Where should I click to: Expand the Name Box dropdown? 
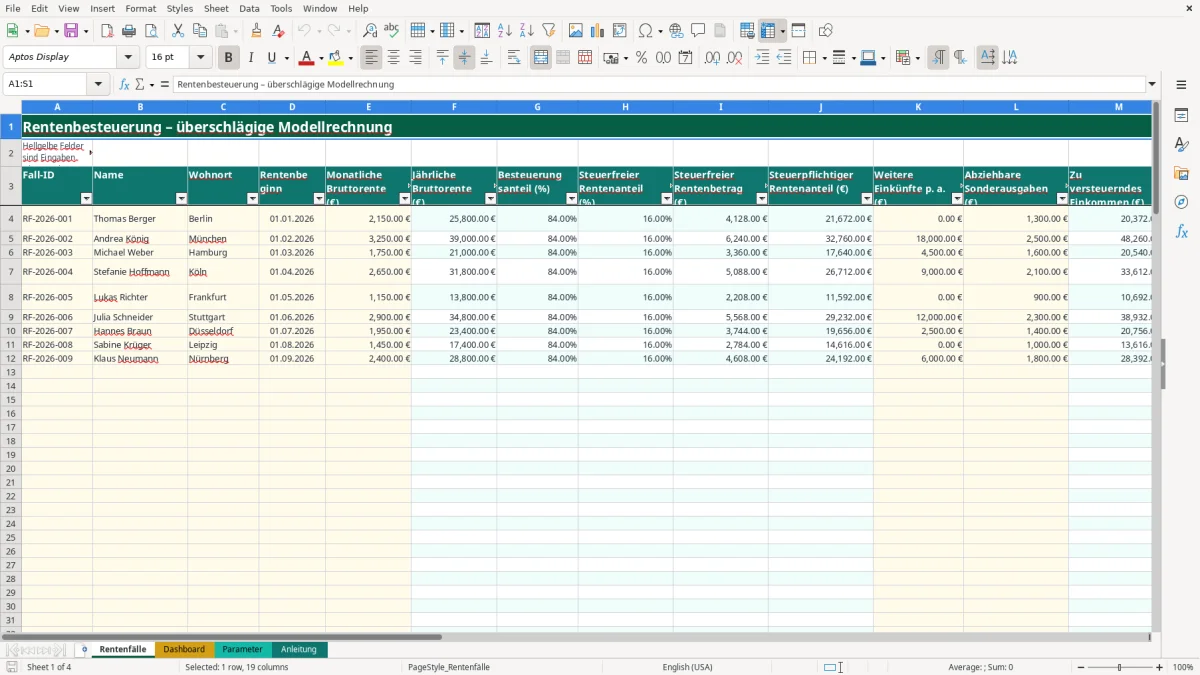tap(98, 84)
